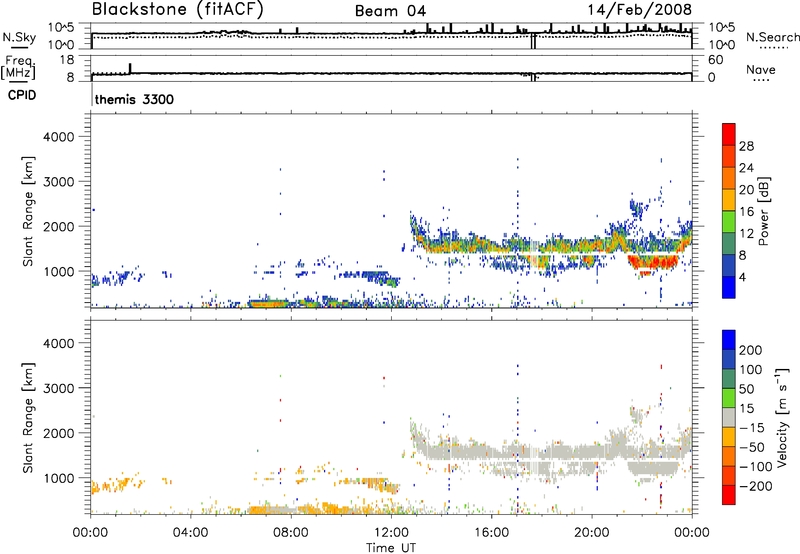Click the 'CPID' label
800x554 pixels.
[x=22, y=95]
